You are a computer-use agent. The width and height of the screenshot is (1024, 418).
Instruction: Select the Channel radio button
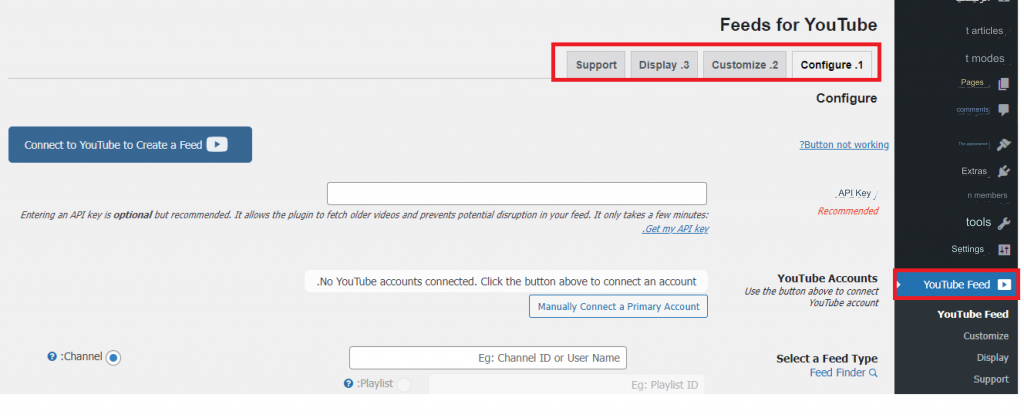tap(114, 358)
